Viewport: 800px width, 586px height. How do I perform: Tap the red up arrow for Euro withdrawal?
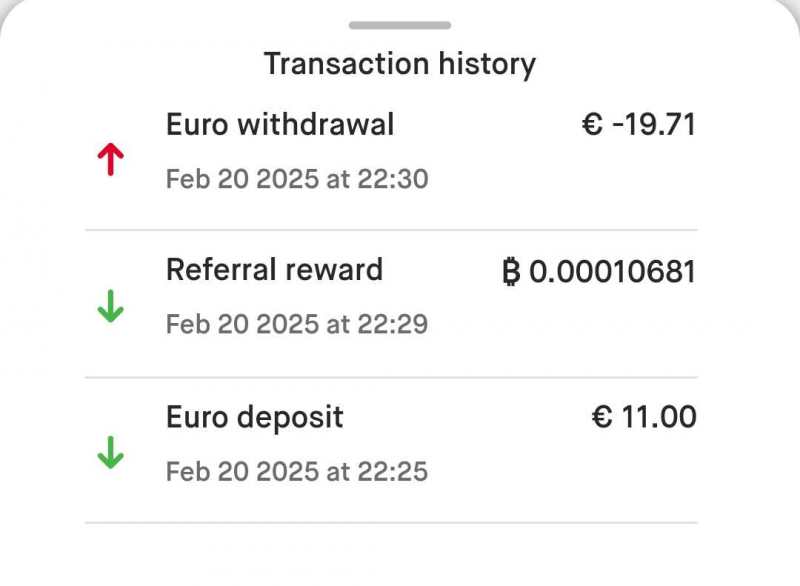pos(110,160)
